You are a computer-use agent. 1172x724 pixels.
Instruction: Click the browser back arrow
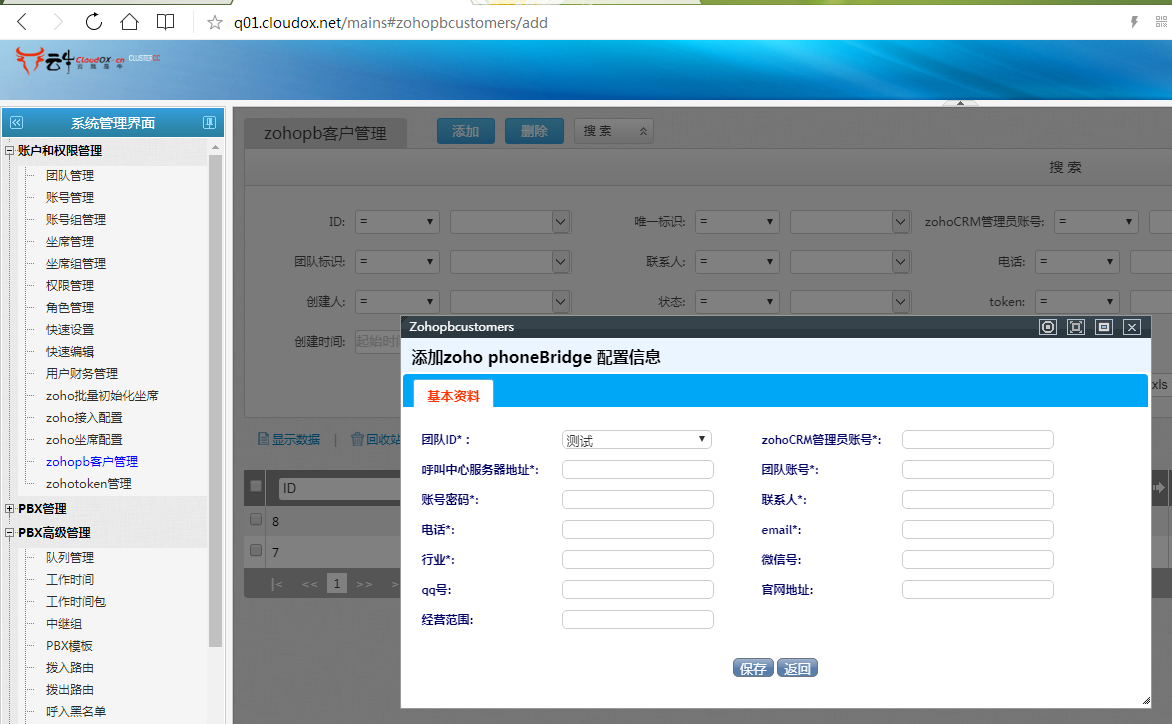22,22
